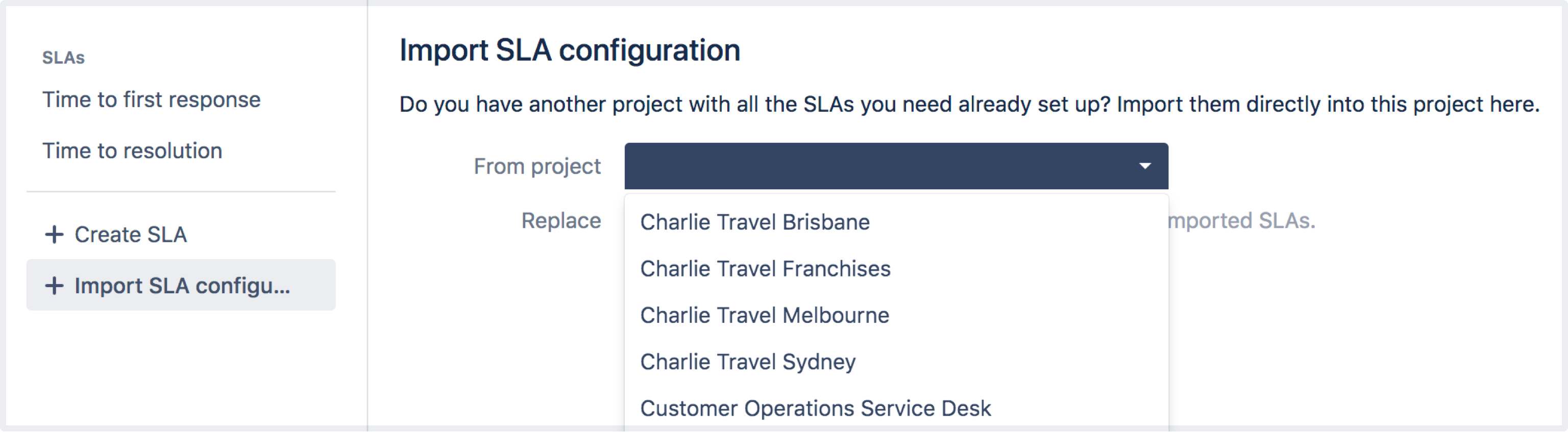Image resolution: width=1568 pixels, height=433 pixels.
Task: Open the Time to resolution SLA
Action: pyautogui.click(x=132, y=151)
